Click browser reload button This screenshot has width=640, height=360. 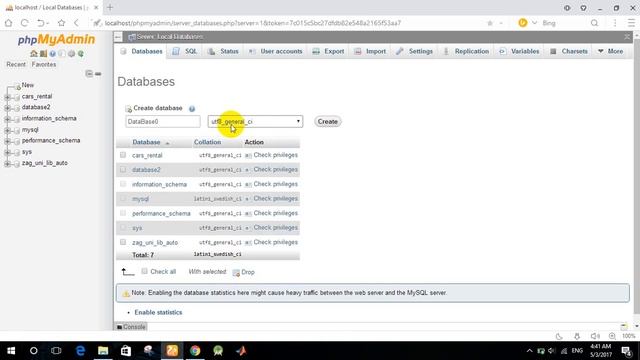coord(24,23)
